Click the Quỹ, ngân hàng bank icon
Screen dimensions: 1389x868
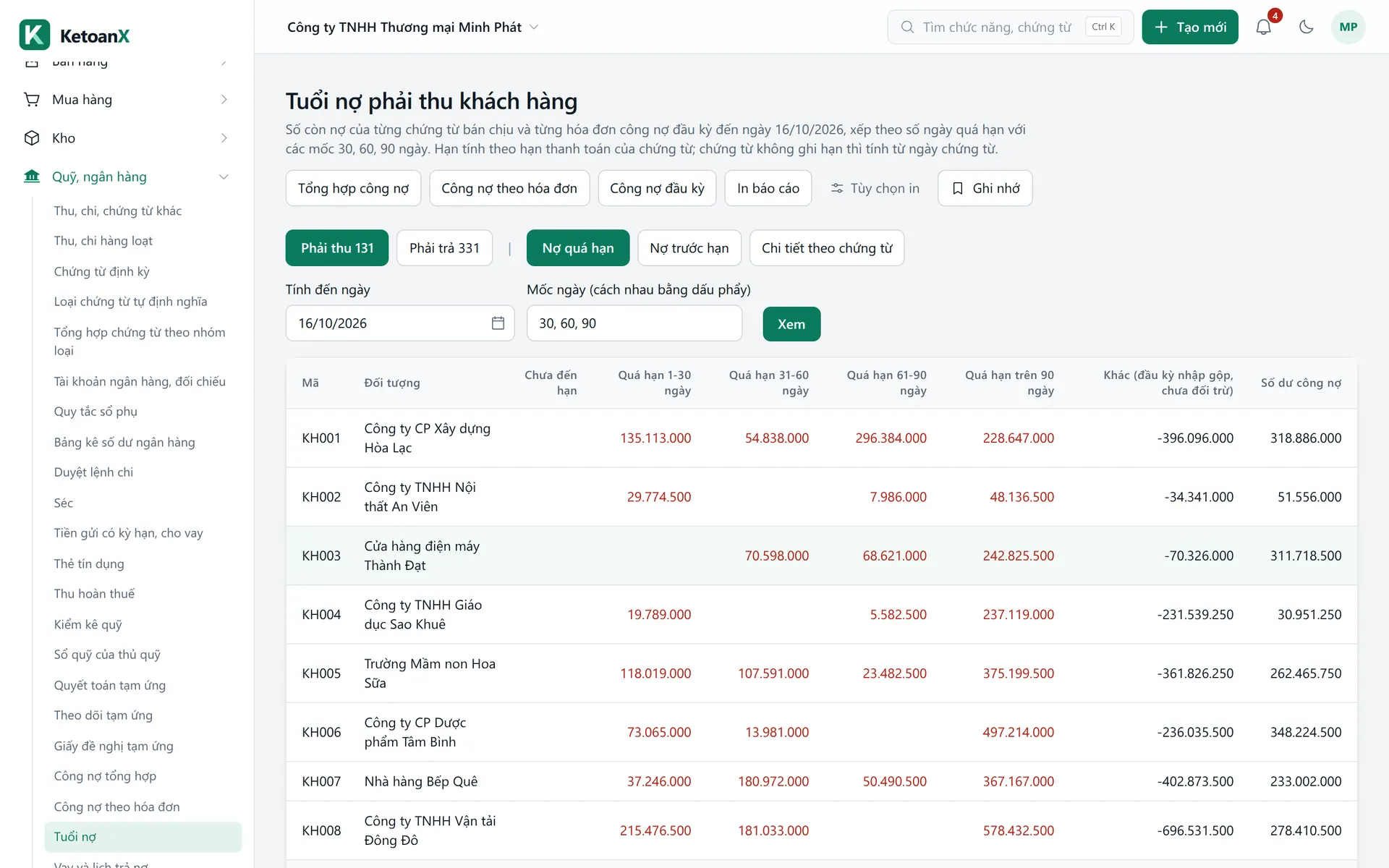[x=32, y=176]
